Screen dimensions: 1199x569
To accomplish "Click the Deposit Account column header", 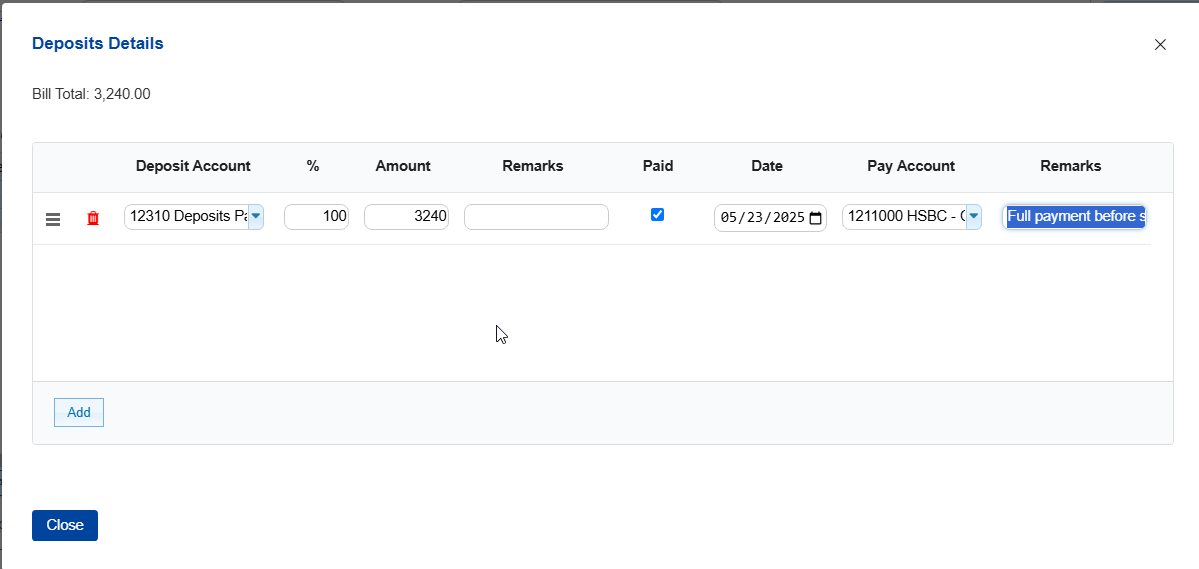I will (193, 166).
